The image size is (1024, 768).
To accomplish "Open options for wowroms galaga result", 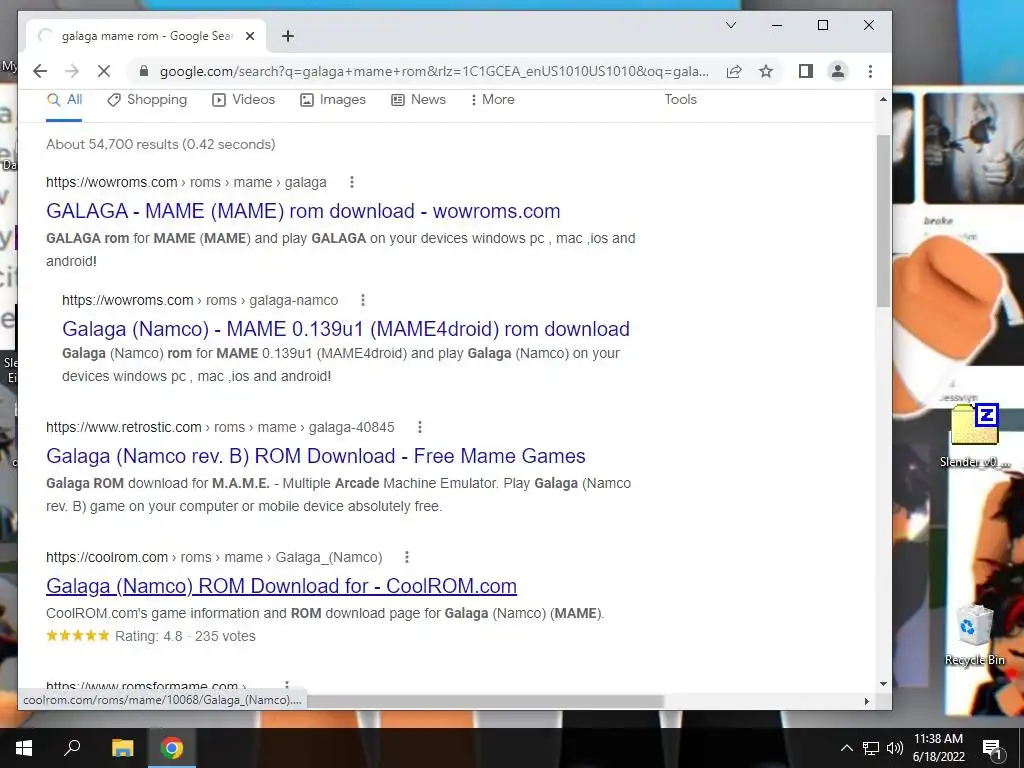I will click(352, 182).
